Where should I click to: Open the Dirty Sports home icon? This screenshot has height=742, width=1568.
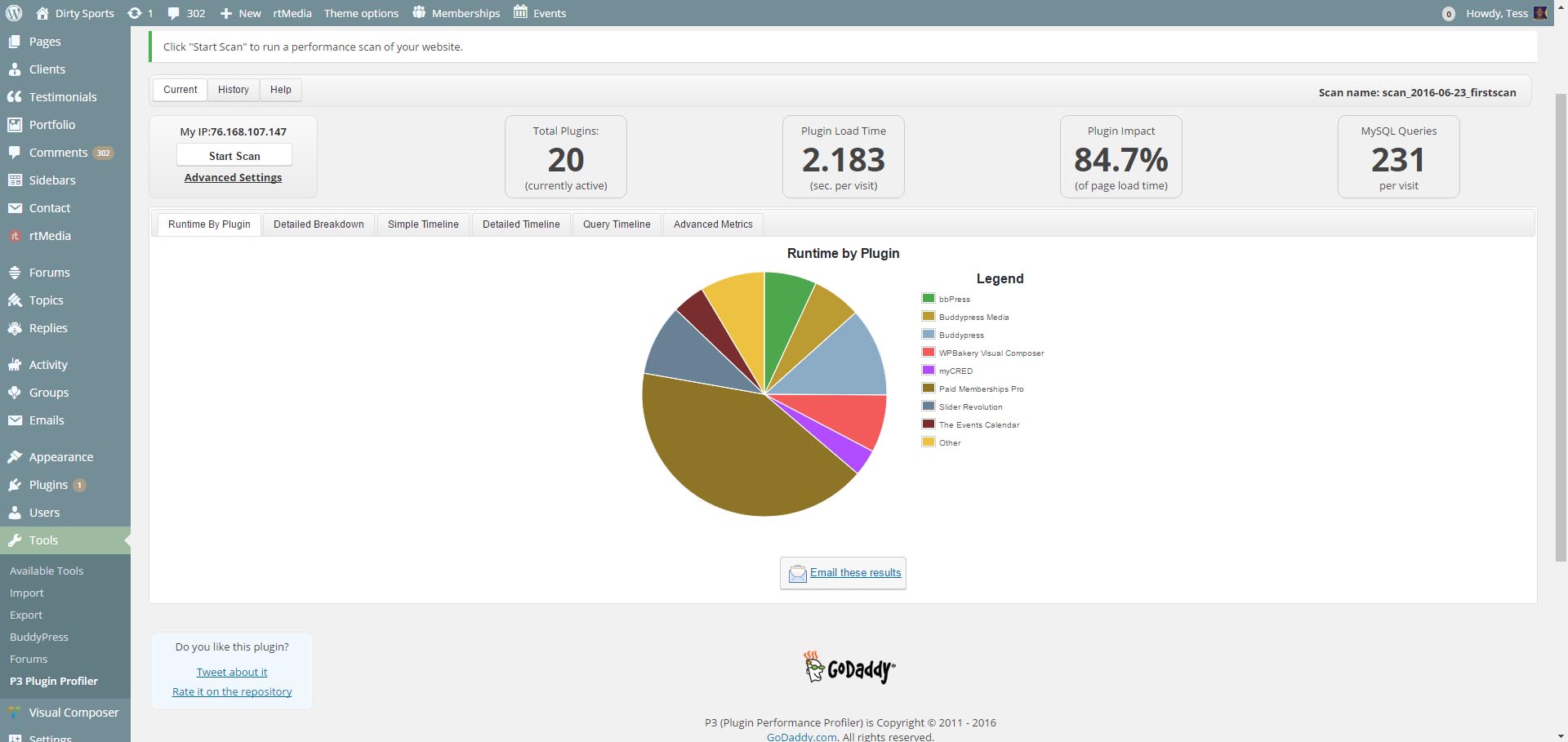pos(42,13)
